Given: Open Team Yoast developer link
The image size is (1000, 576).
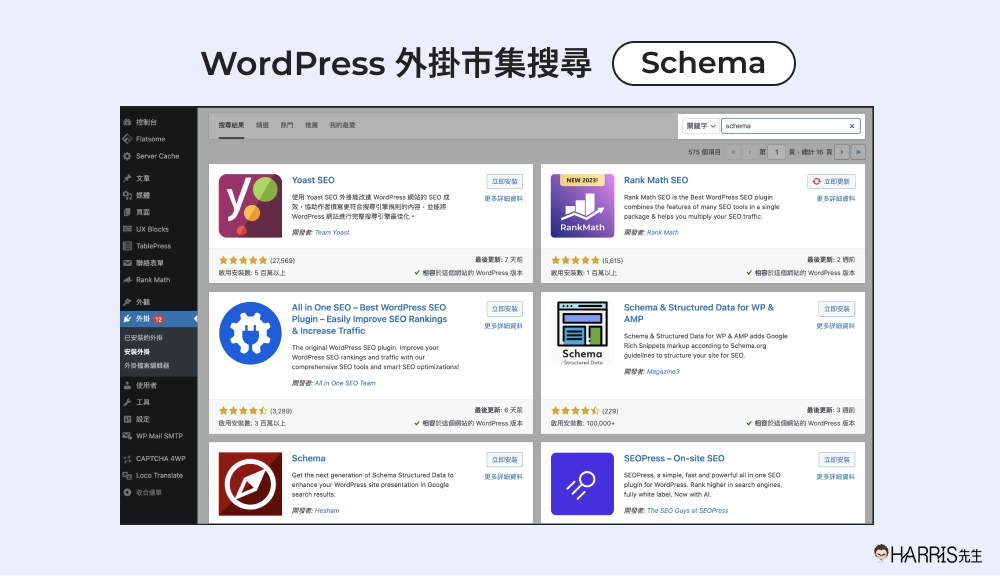Looking at the screenshot, I should tap(332, 233).
